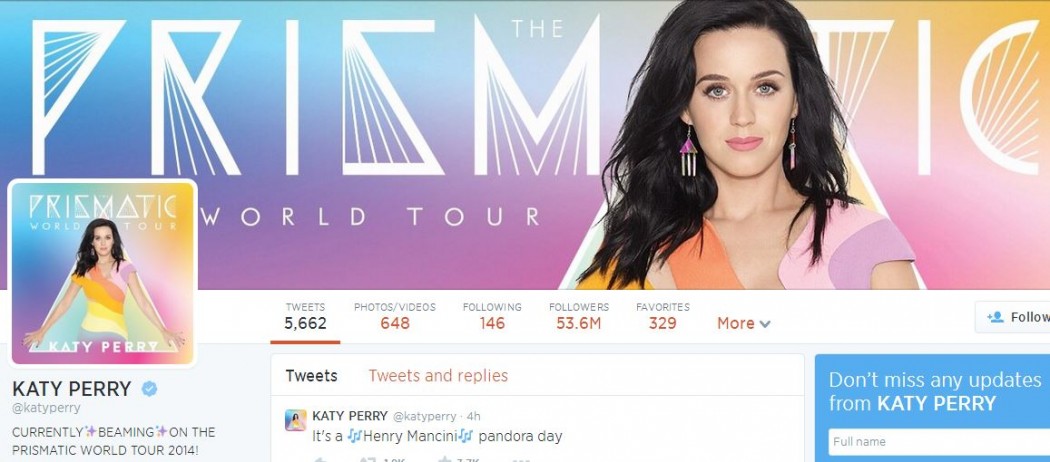This screenshot has width=1050, height=462.
Task: Click the follow person icon on the Follow button
Action: click(x=995, y=317)
